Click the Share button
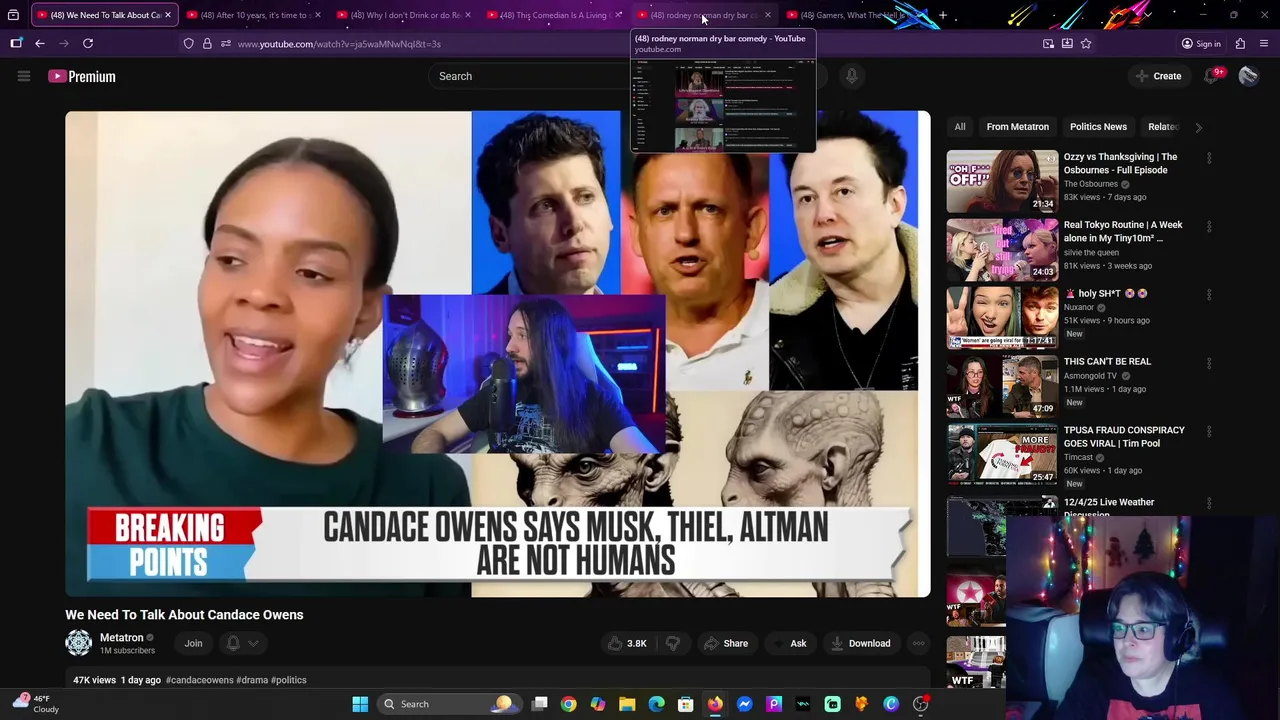This screenshot has height=720, width=1280. (x=726, y=644)
